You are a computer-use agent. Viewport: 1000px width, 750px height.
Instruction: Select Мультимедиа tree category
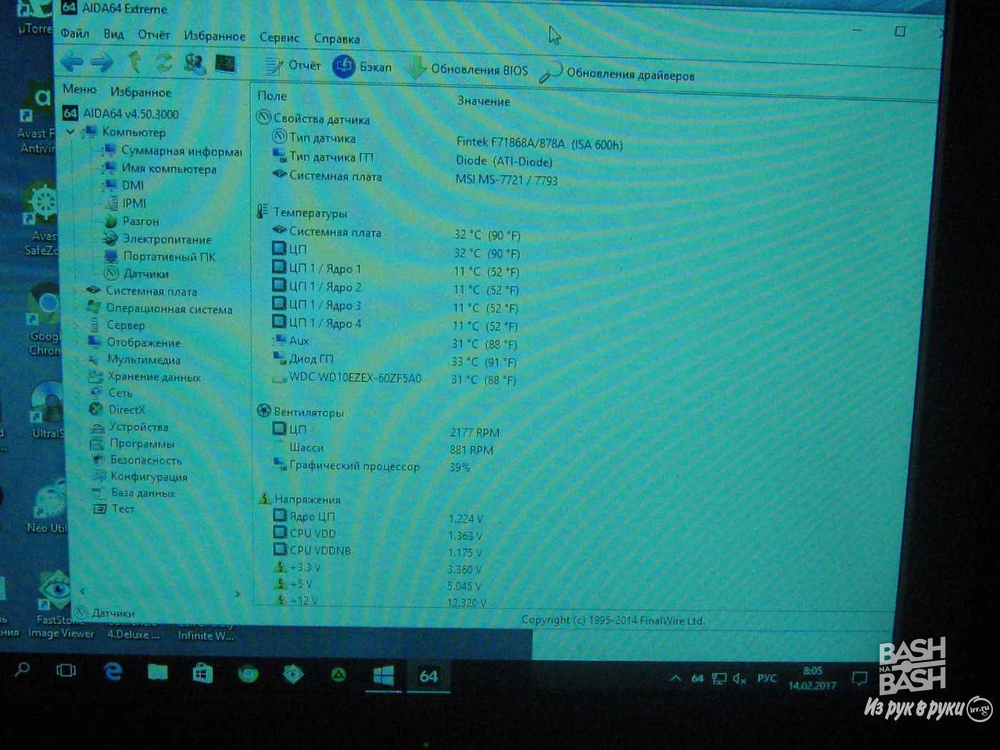tap(135, 360)
